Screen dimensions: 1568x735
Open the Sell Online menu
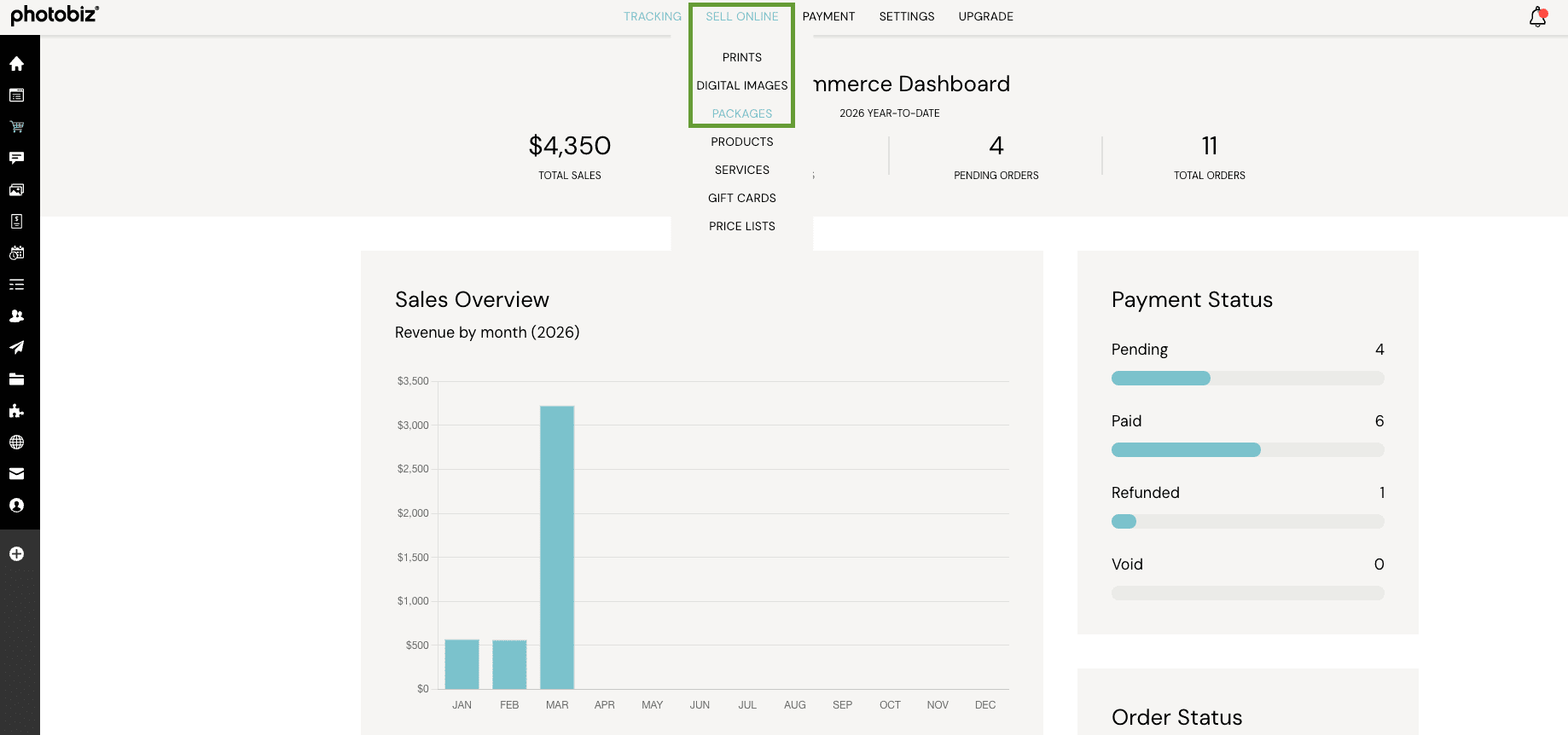[x=742, y=16]
